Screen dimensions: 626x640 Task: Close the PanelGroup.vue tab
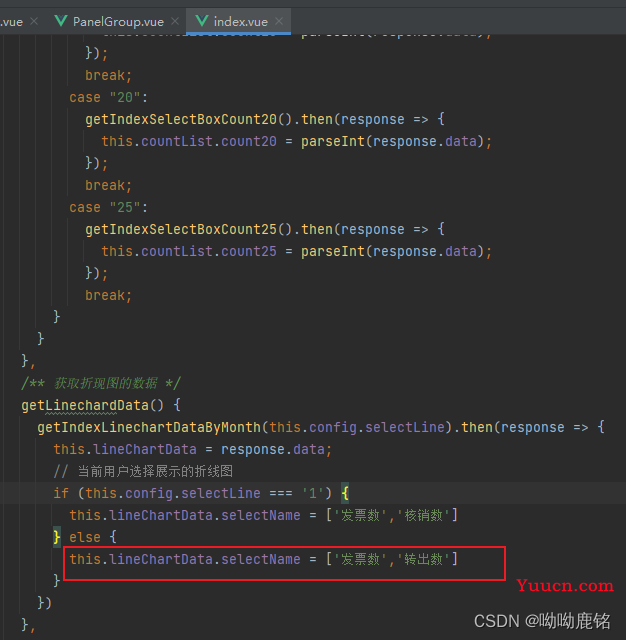pos(175,21)
